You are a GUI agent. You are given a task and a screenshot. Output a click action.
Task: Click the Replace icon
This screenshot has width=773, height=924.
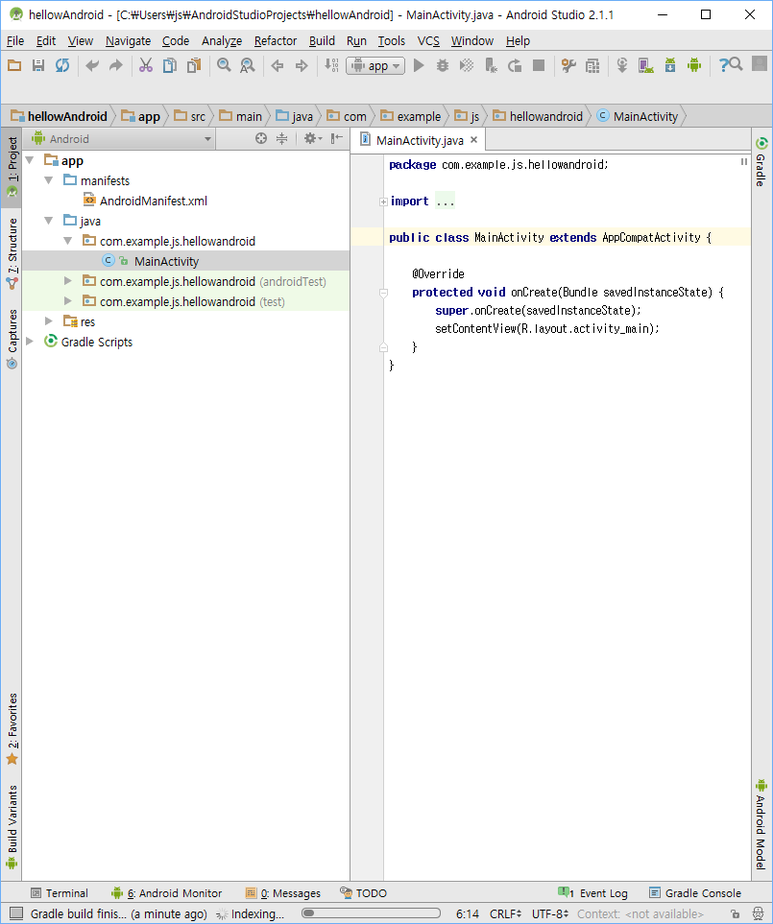[x=247, y=65]
